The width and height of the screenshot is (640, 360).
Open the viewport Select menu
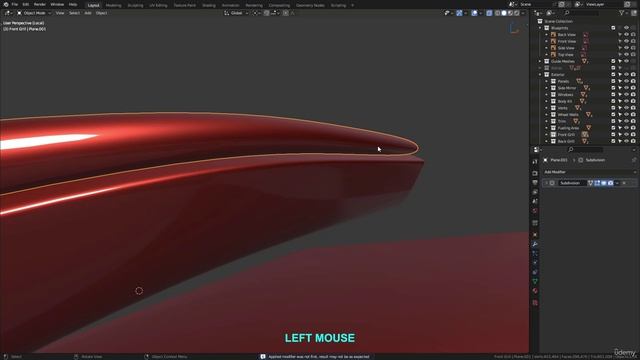pos(74,13)
